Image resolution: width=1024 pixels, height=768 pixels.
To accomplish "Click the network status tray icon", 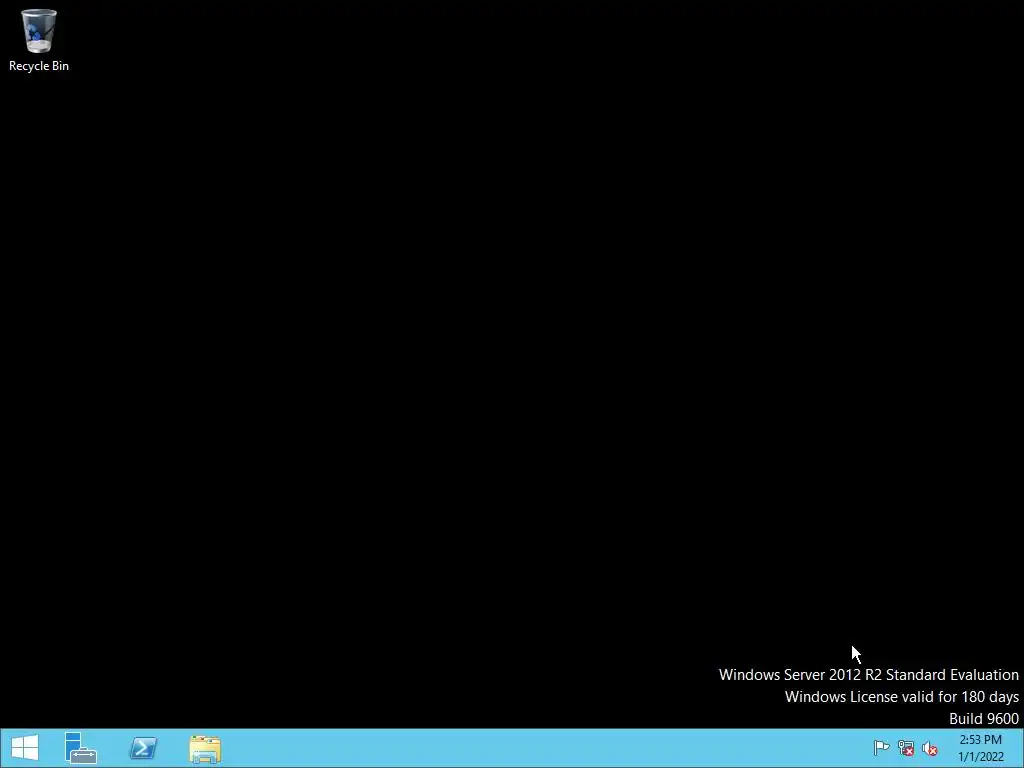I will pyautogui.click(x=906, y=748).
